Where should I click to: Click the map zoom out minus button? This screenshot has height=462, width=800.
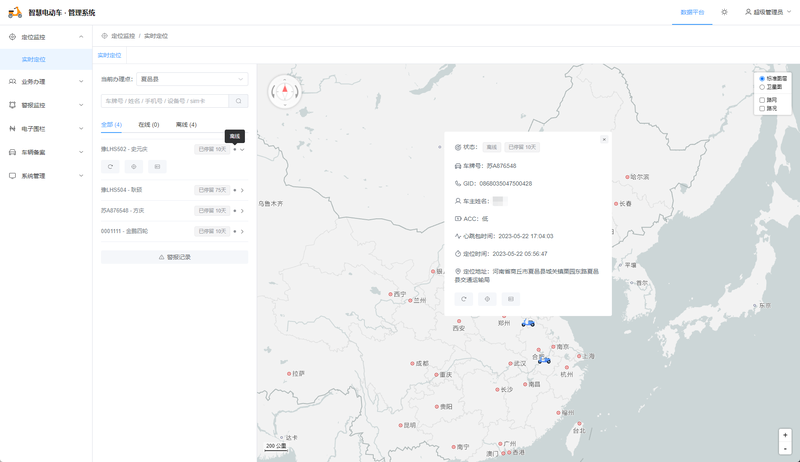click(785, 448)
